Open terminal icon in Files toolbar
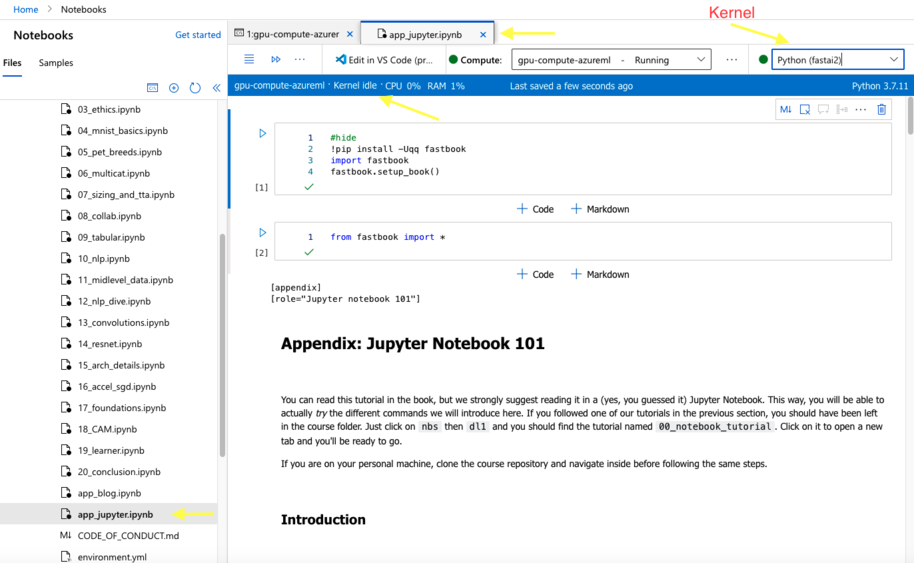The image size is (914, 563). coord(152,88)
